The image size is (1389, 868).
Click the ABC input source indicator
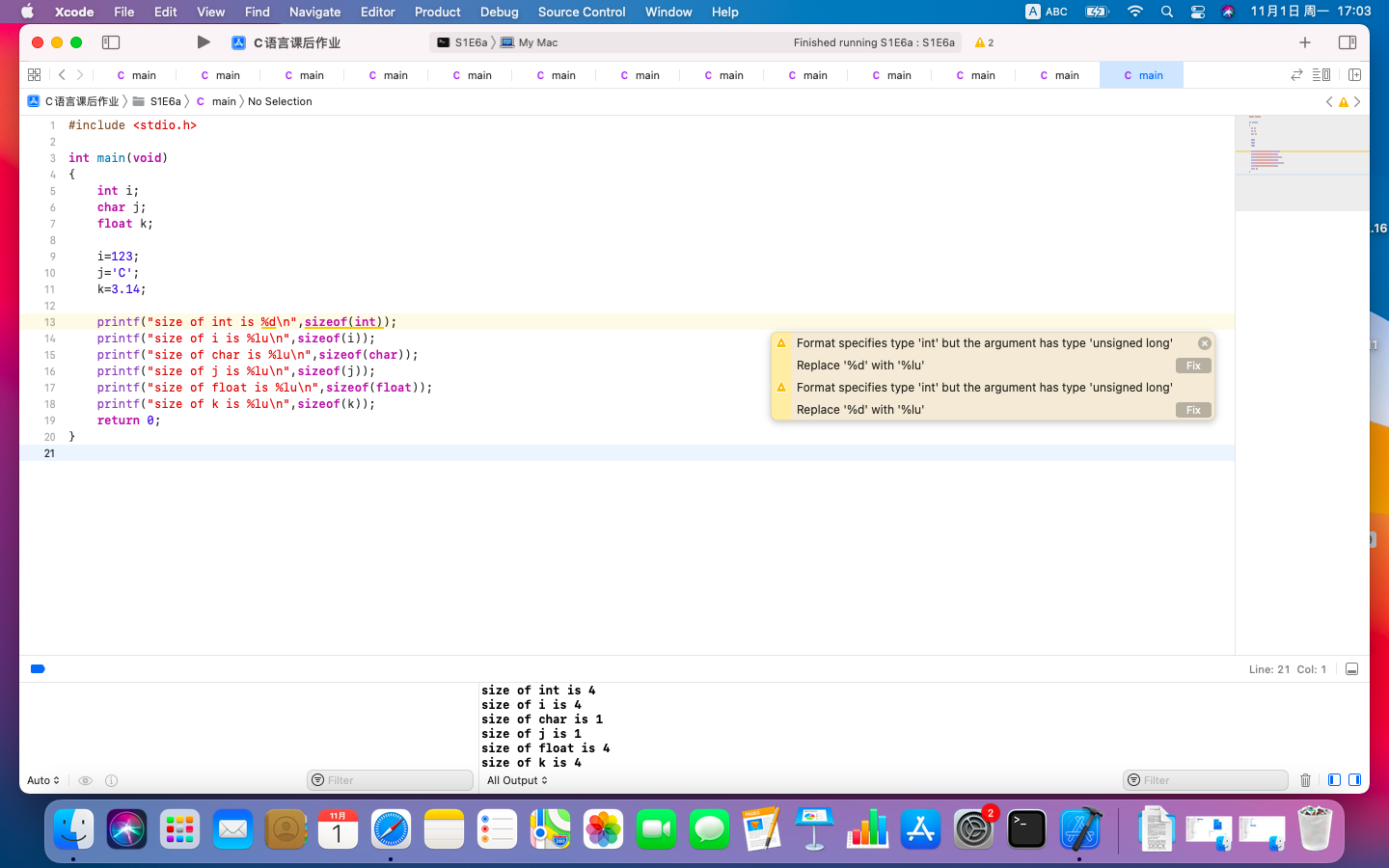coord(1047,12)
